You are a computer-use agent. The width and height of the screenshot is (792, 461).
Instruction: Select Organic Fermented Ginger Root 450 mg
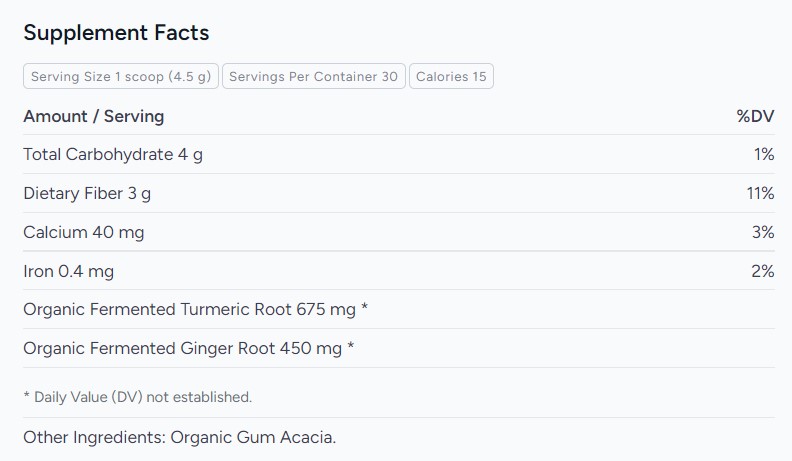[182, 348]
